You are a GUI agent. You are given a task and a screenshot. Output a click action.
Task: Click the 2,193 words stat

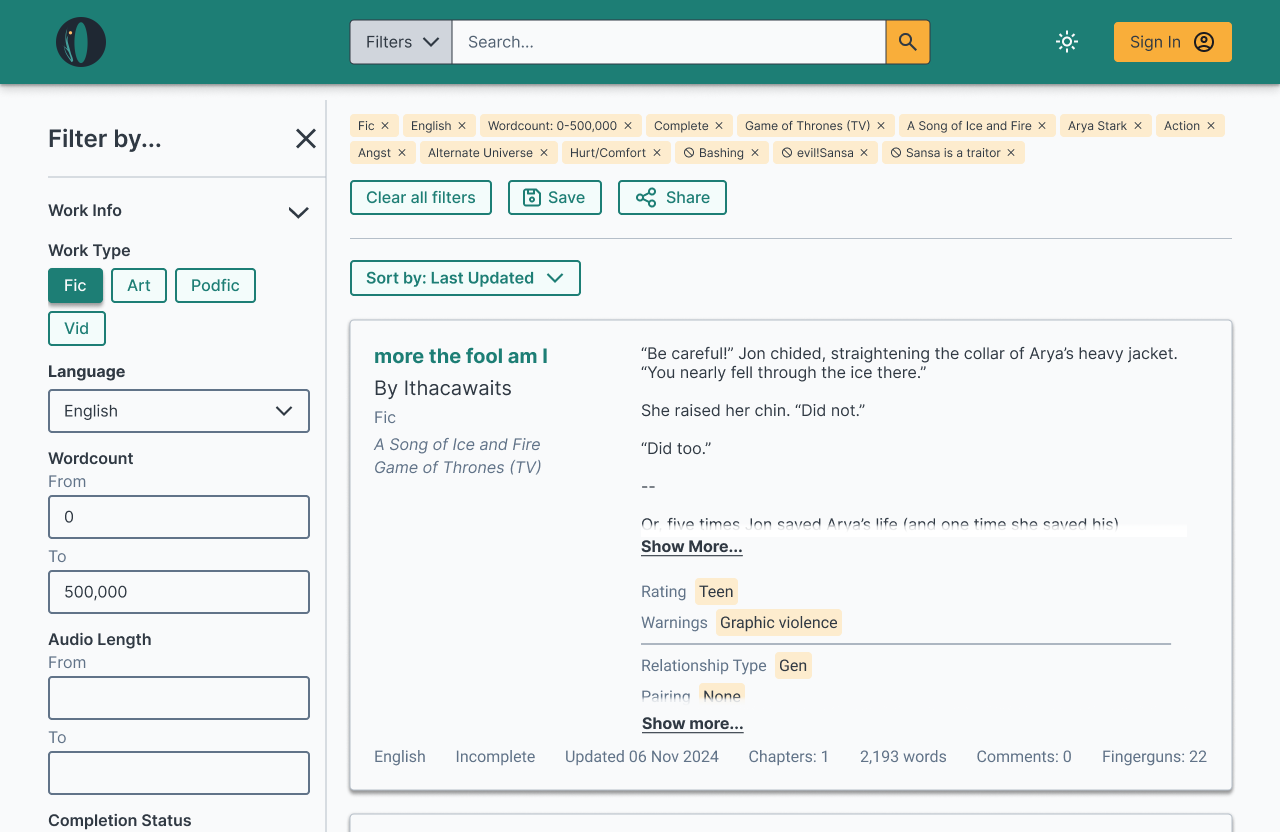[x=903, y=757]
